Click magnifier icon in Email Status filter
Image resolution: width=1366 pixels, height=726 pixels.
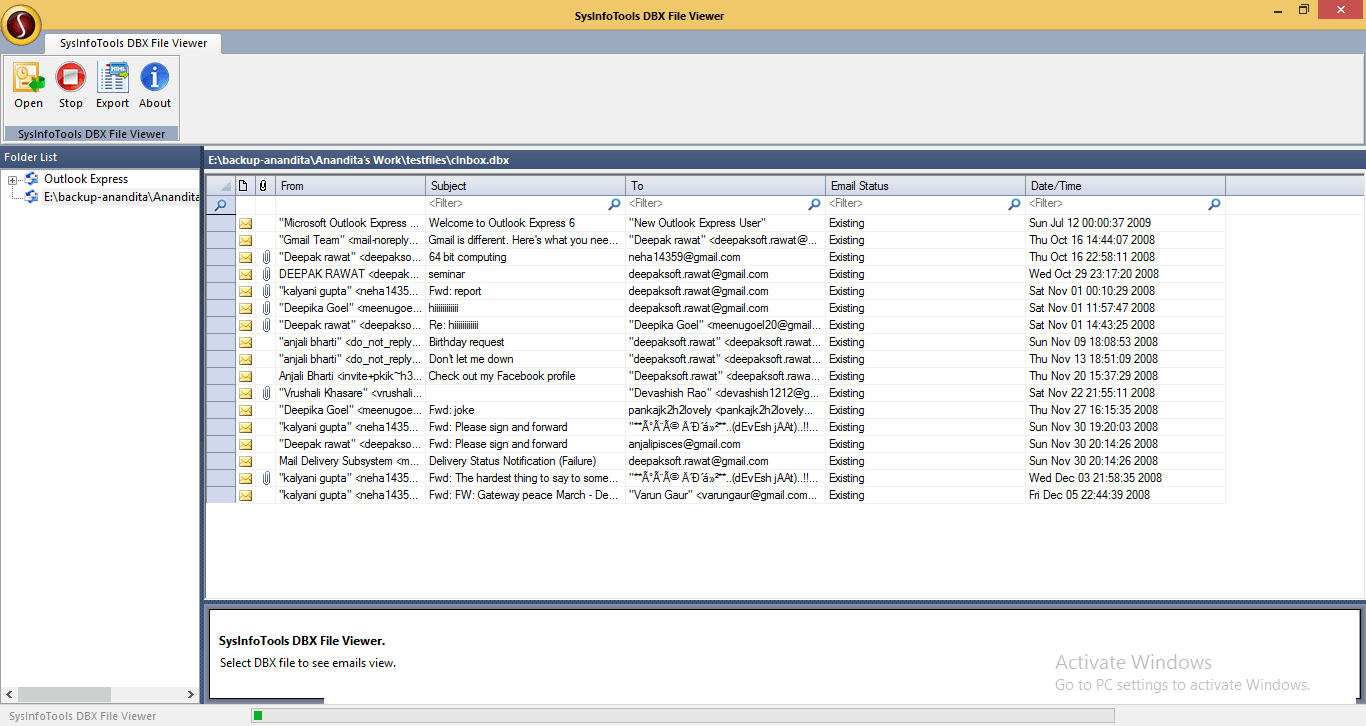click(x=1015, y=204)
